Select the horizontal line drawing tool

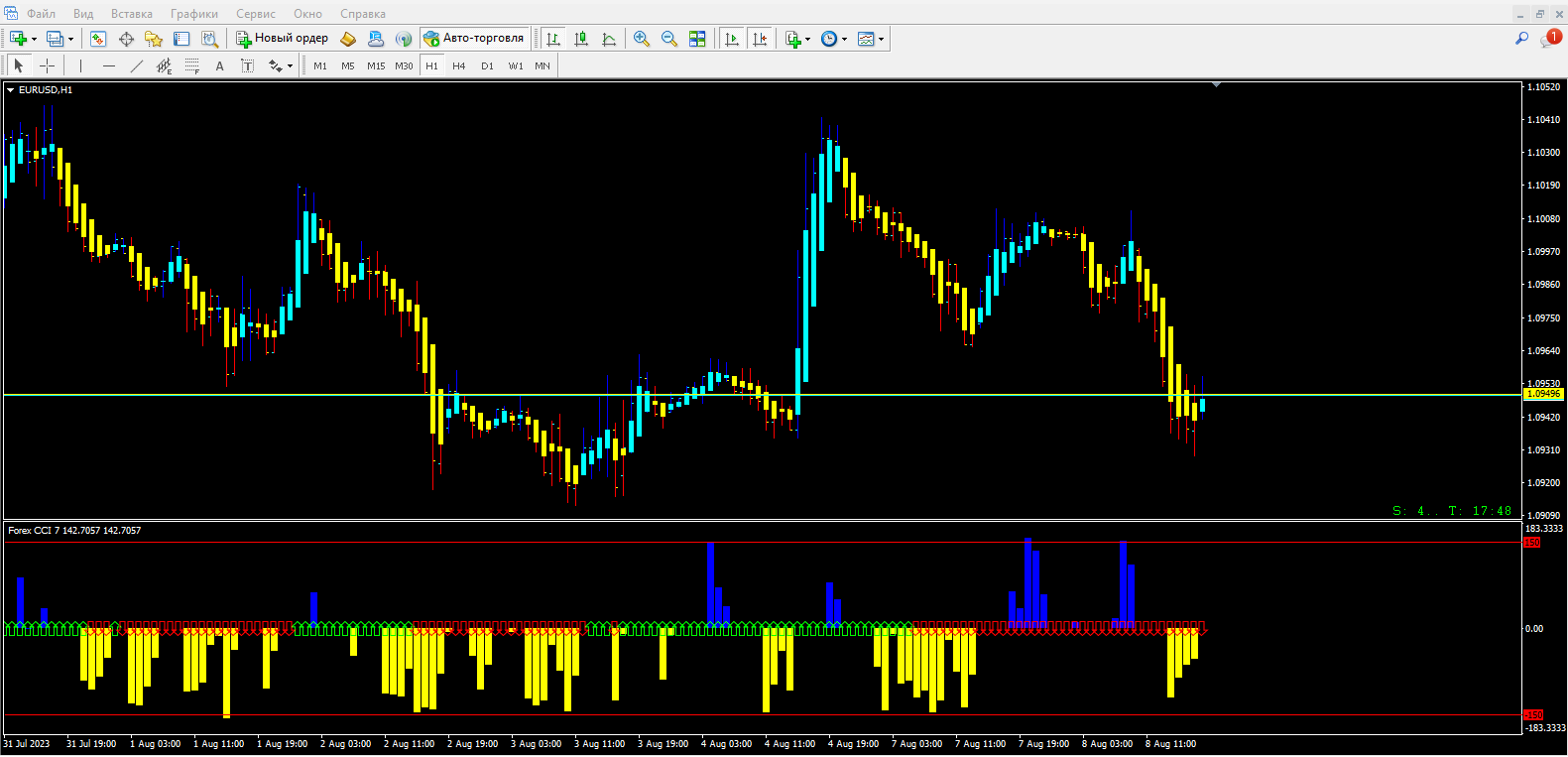(109, 65)
